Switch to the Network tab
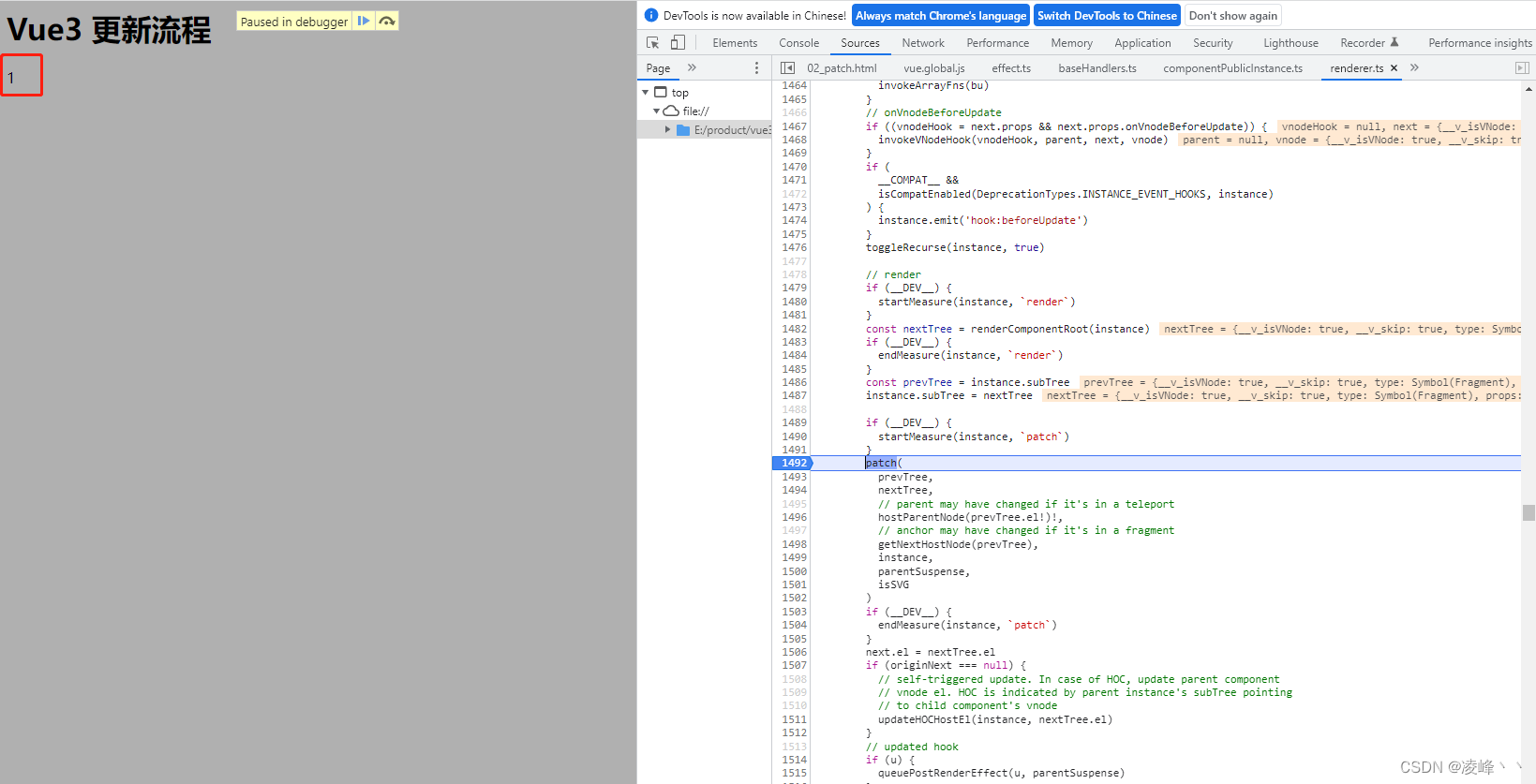Viewport: 1536px width, 784px height. click(923, 43)
